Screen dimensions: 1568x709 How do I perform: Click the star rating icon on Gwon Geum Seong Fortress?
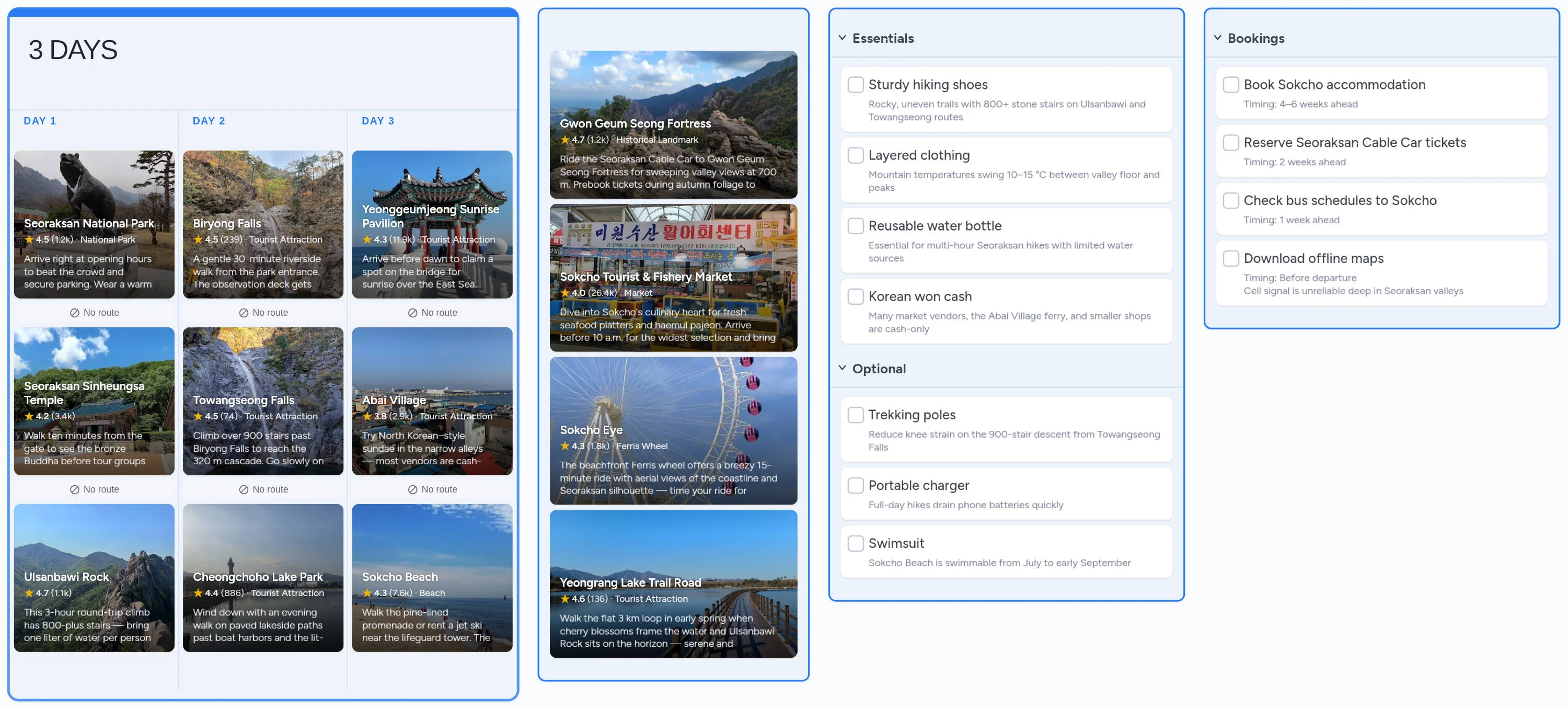(x=565, y=140)
